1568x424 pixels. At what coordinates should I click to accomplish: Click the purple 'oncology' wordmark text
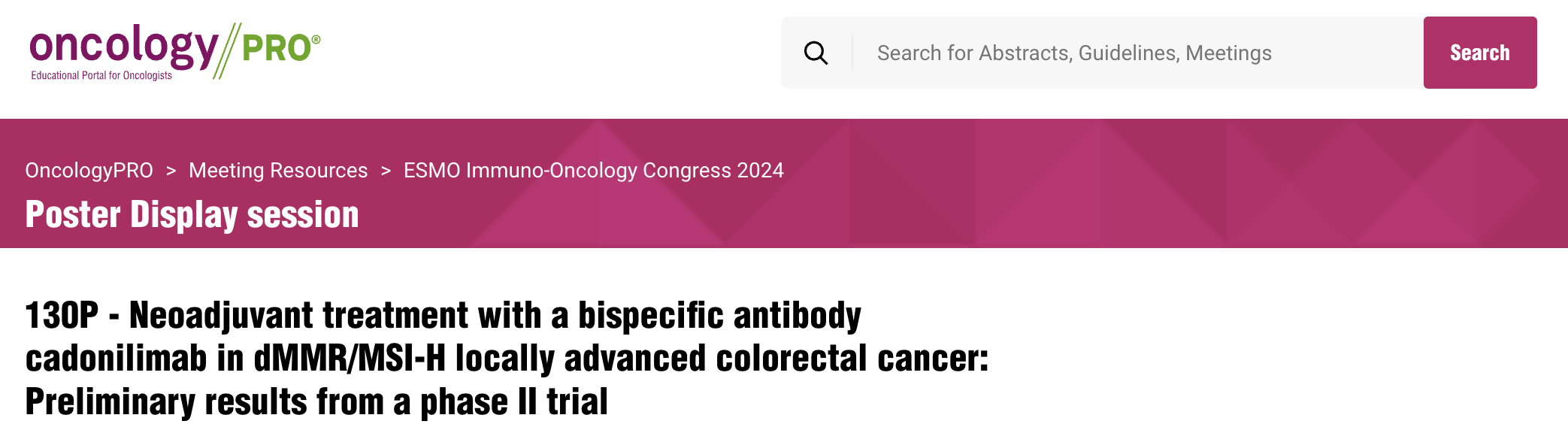click(x=123, y=47)
